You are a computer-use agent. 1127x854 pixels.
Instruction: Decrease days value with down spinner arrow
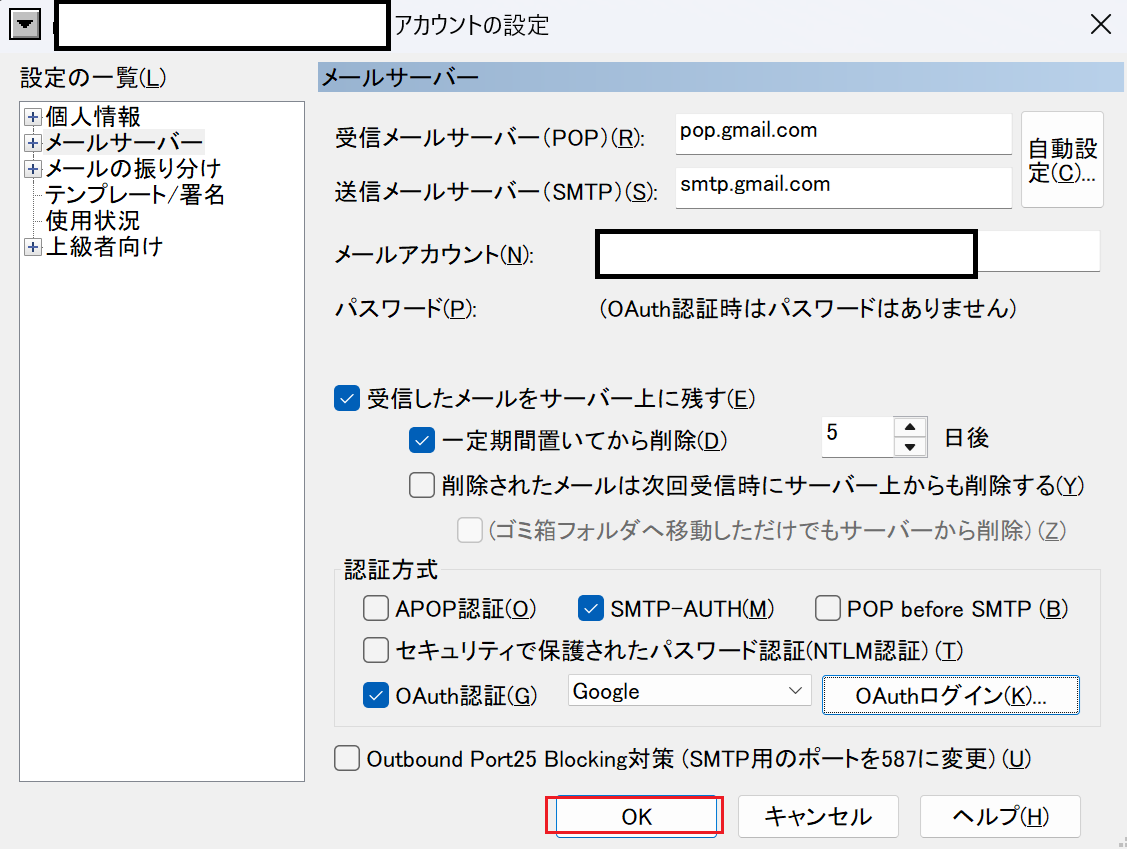[x=910, y=446]
